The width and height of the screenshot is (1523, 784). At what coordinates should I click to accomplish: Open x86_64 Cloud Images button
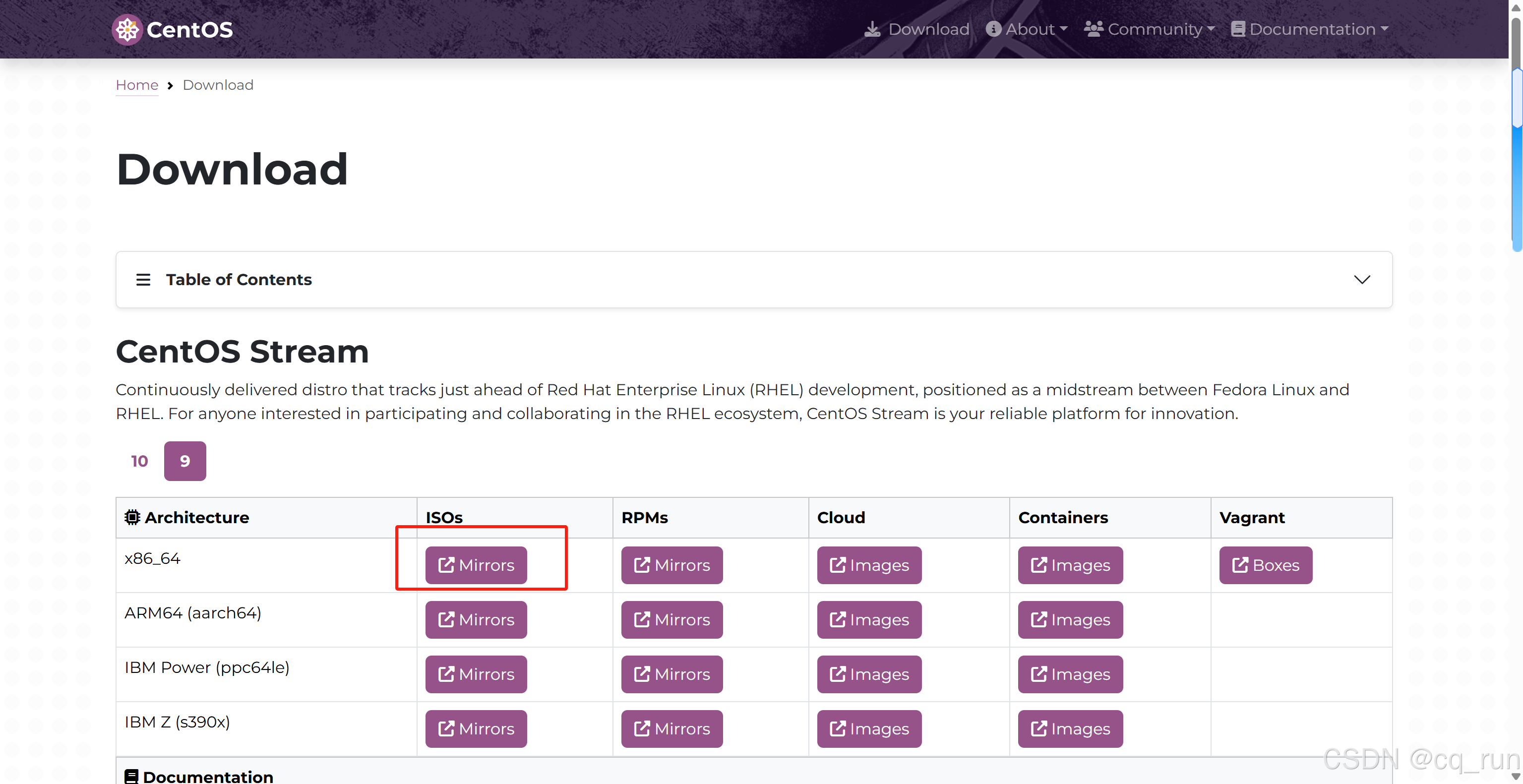coord(869,565)
